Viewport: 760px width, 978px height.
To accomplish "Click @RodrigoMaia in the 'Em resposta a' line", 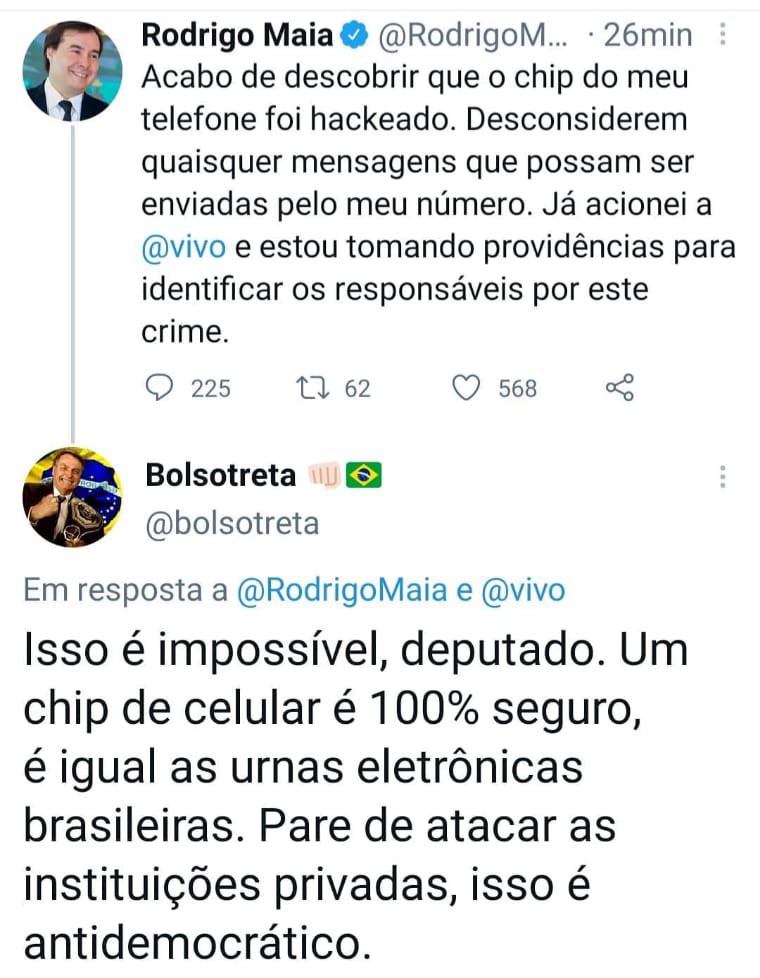I will coord(342,591).
